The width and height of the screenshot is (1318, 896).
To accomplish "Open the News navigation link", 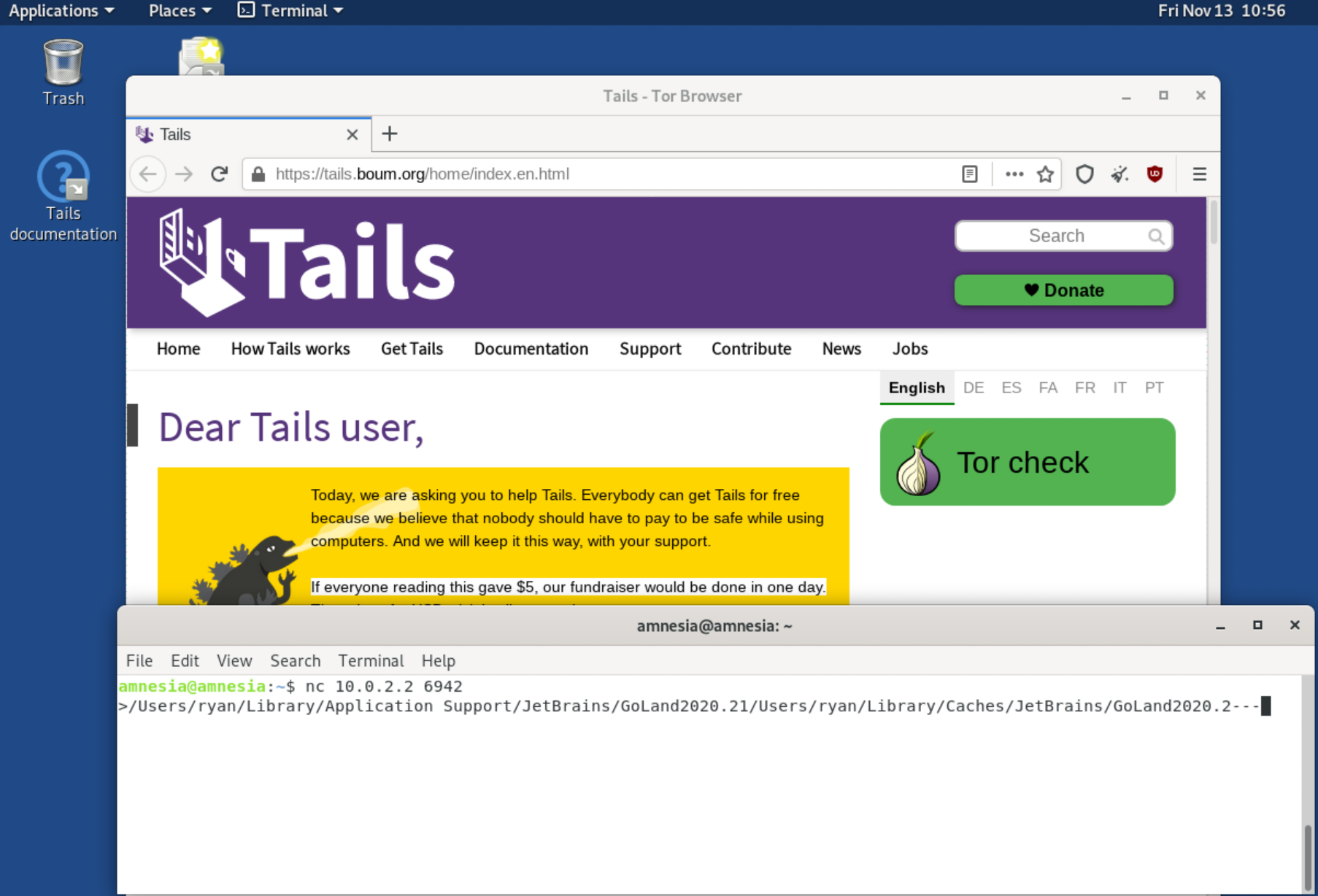I will tap(841, 349).
